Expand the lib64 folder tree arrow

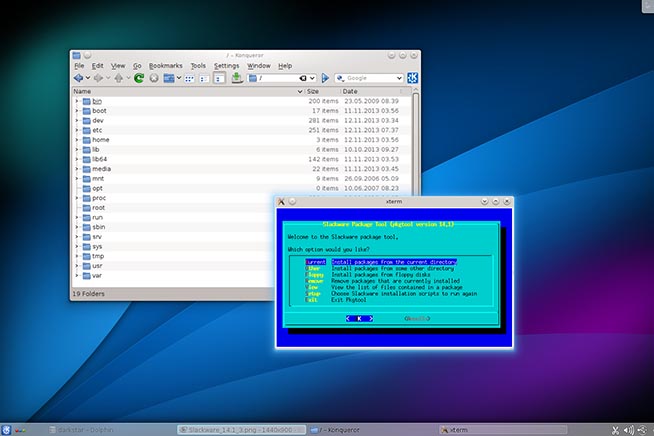77,159
